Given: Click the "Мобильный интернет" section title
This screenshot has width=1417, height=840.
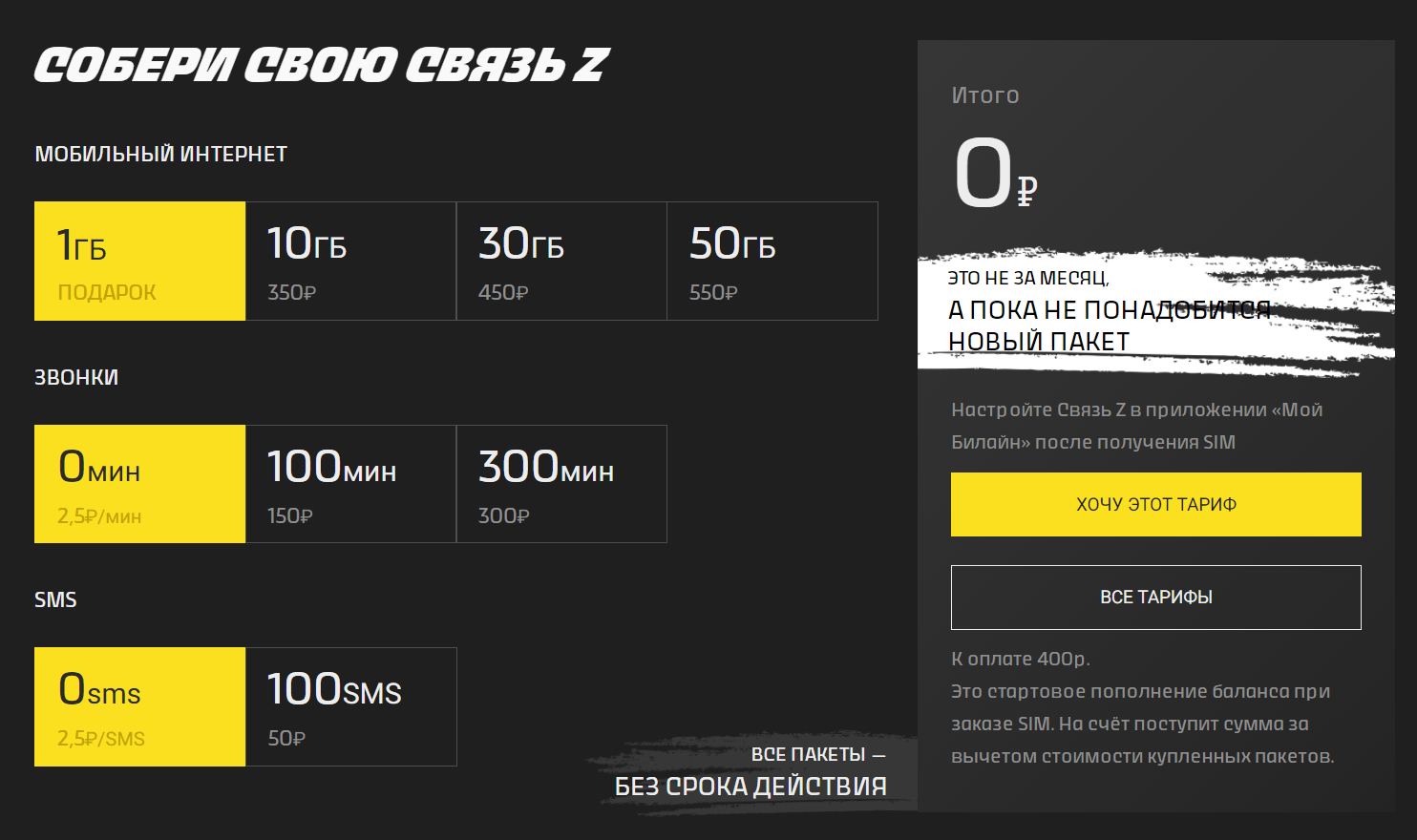Looking at the screenshot, I should pyautogui.click(x=160, y=155).
